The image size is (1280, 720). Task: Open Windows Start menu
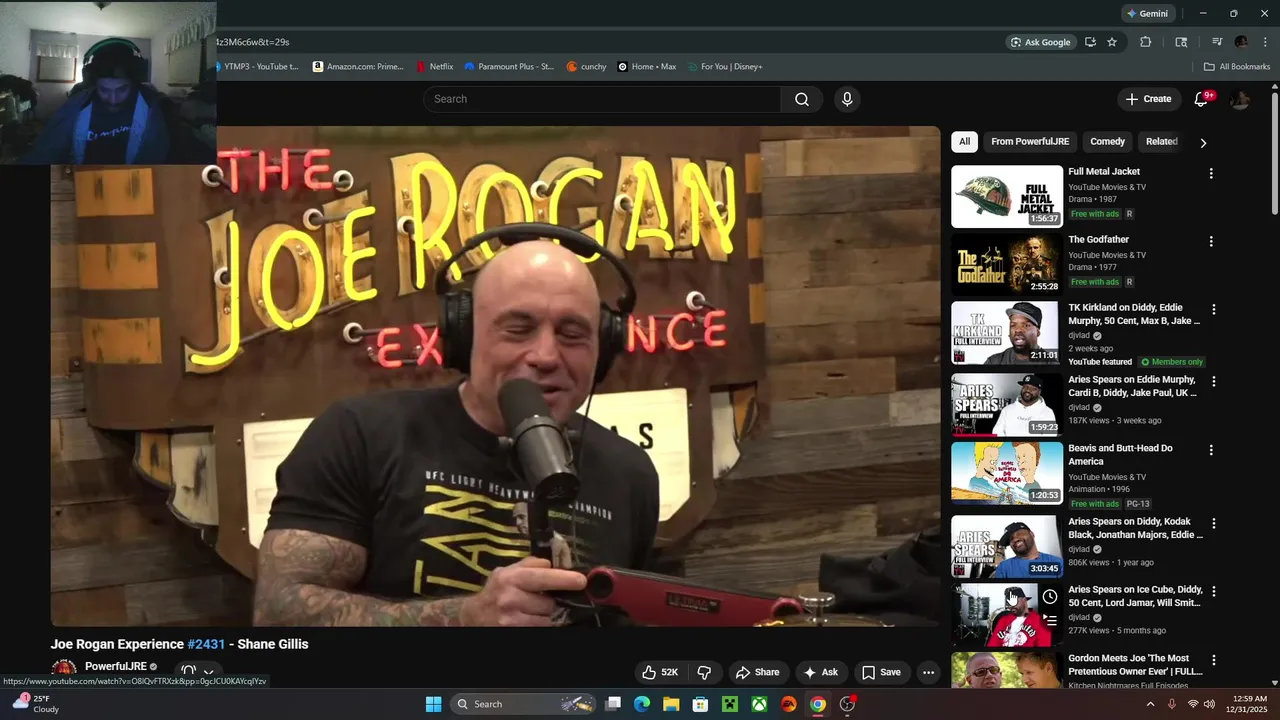pyautogui.click(x=433, y=704)
